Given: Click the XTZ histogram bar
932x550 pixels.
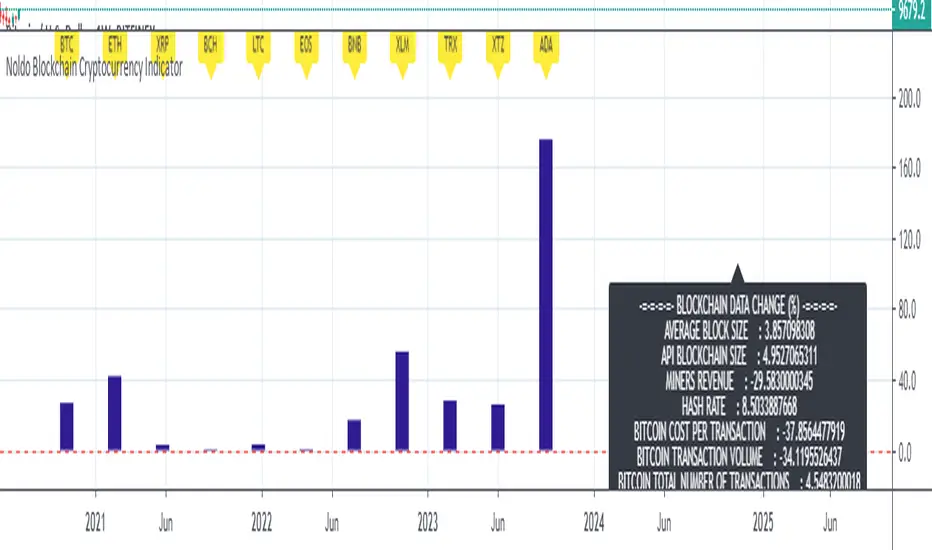Looking at the screenshot, I should click(x=498, y=428).
